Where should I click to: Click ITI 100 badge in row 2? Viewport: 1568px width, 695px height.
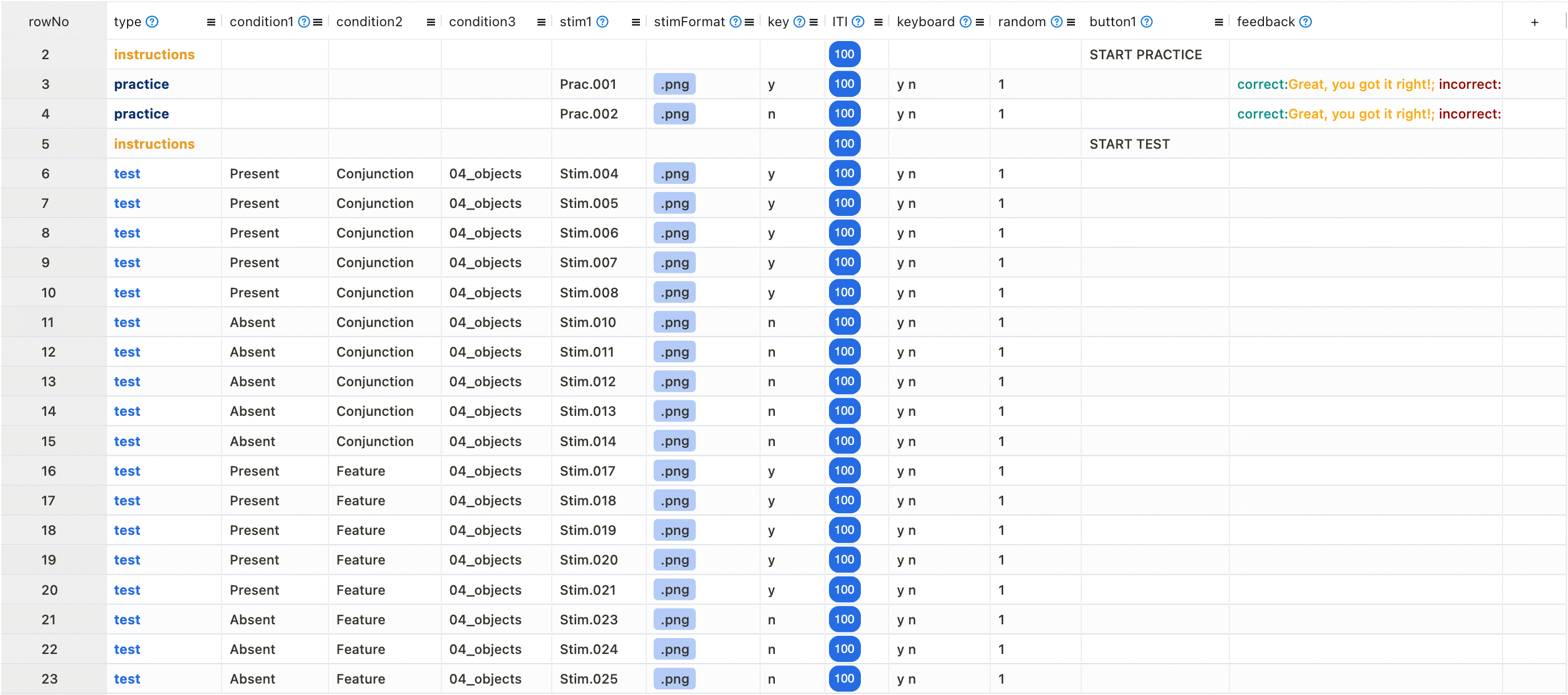tap(844, 54)
